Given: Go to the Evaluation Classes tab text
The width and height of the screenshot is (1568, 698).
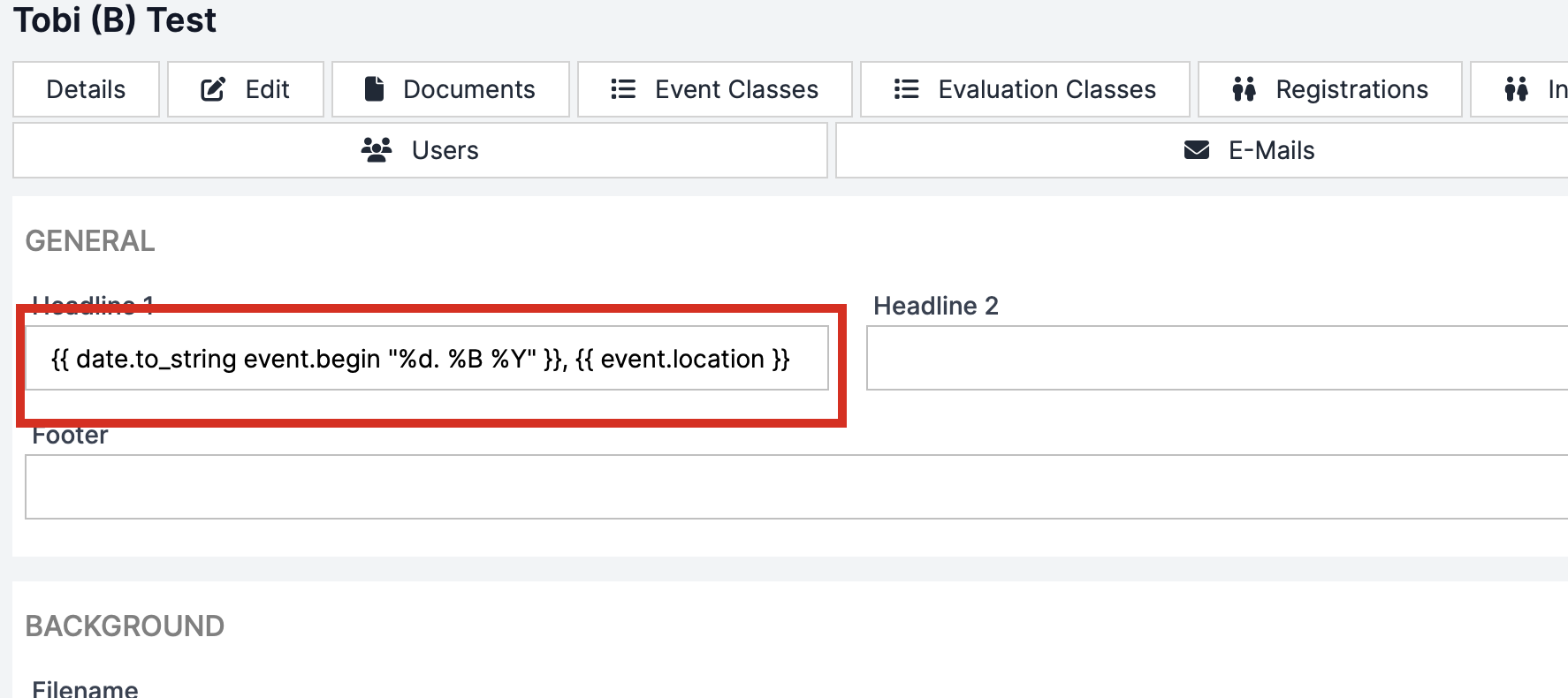Looking at the screenshot, I should (x=1047, y=89).
